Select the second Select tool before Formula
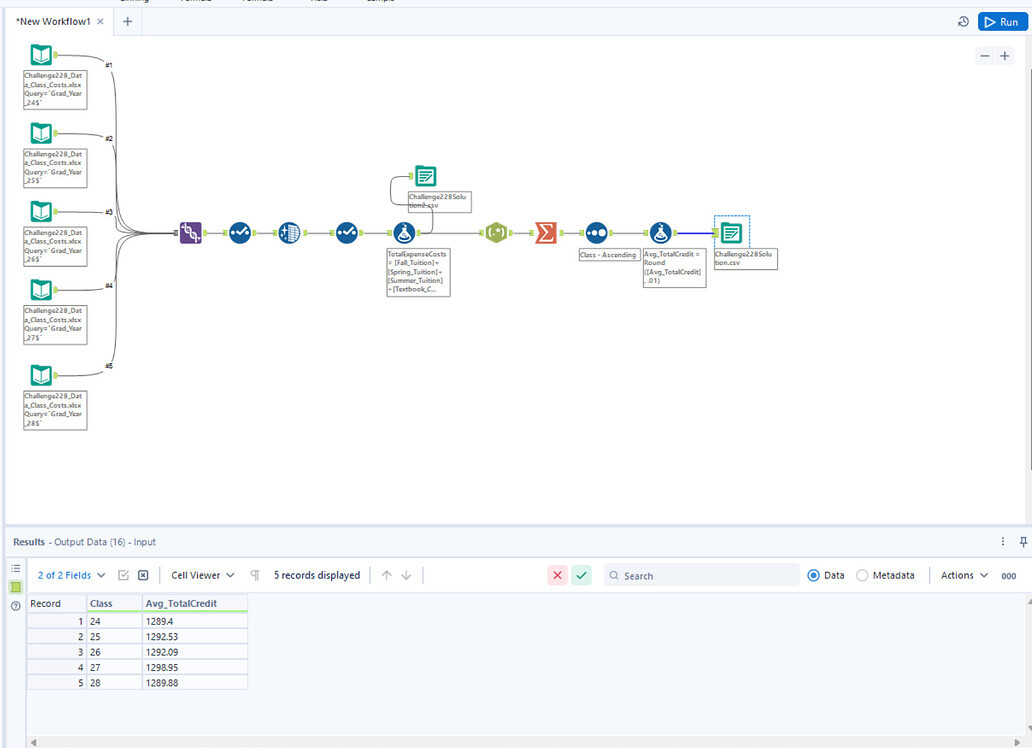 [x=347, y=232]
